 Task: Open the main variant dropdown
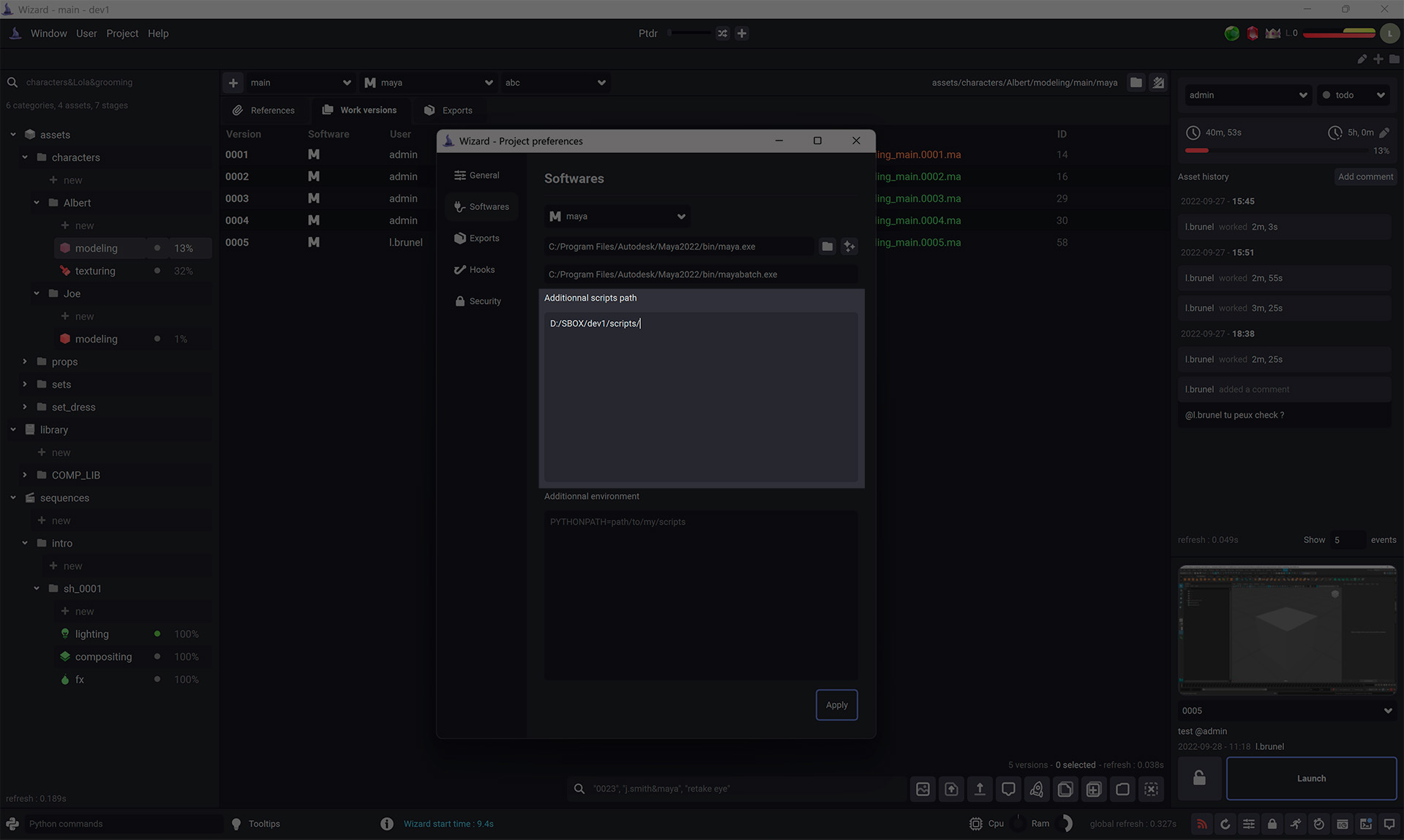click(300, 83)
